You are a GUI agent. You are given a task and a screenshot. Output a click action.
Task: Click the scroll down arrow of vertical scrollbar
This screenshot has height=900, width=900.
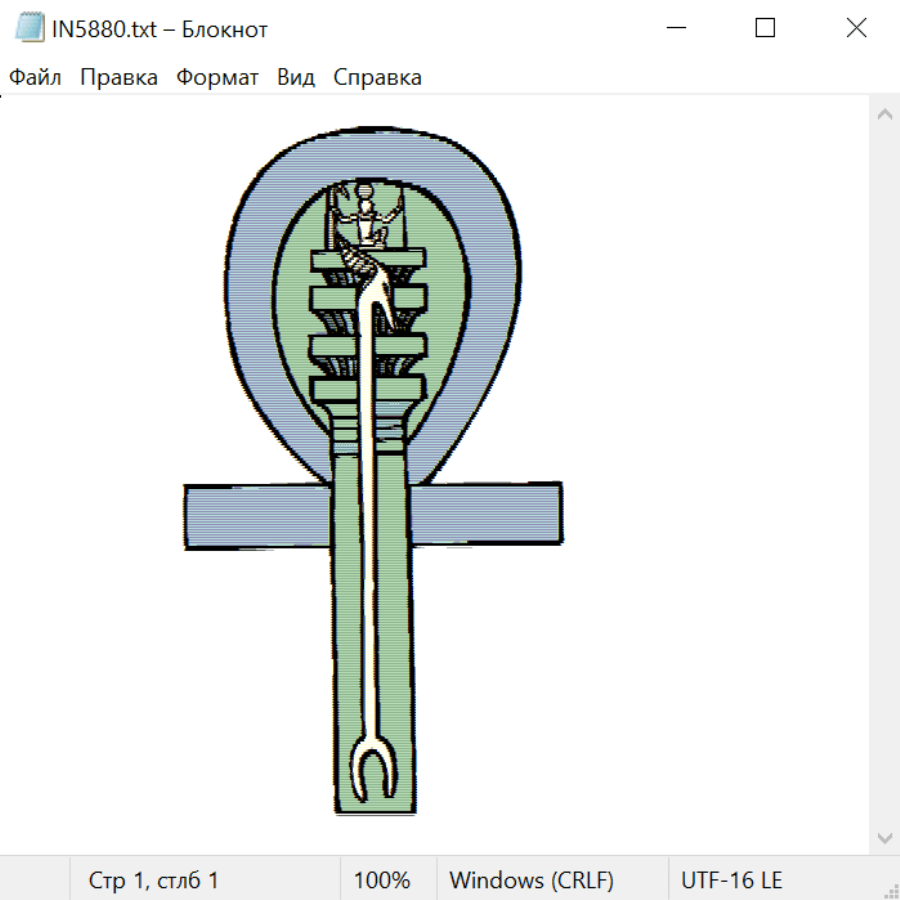click(884, 837)
